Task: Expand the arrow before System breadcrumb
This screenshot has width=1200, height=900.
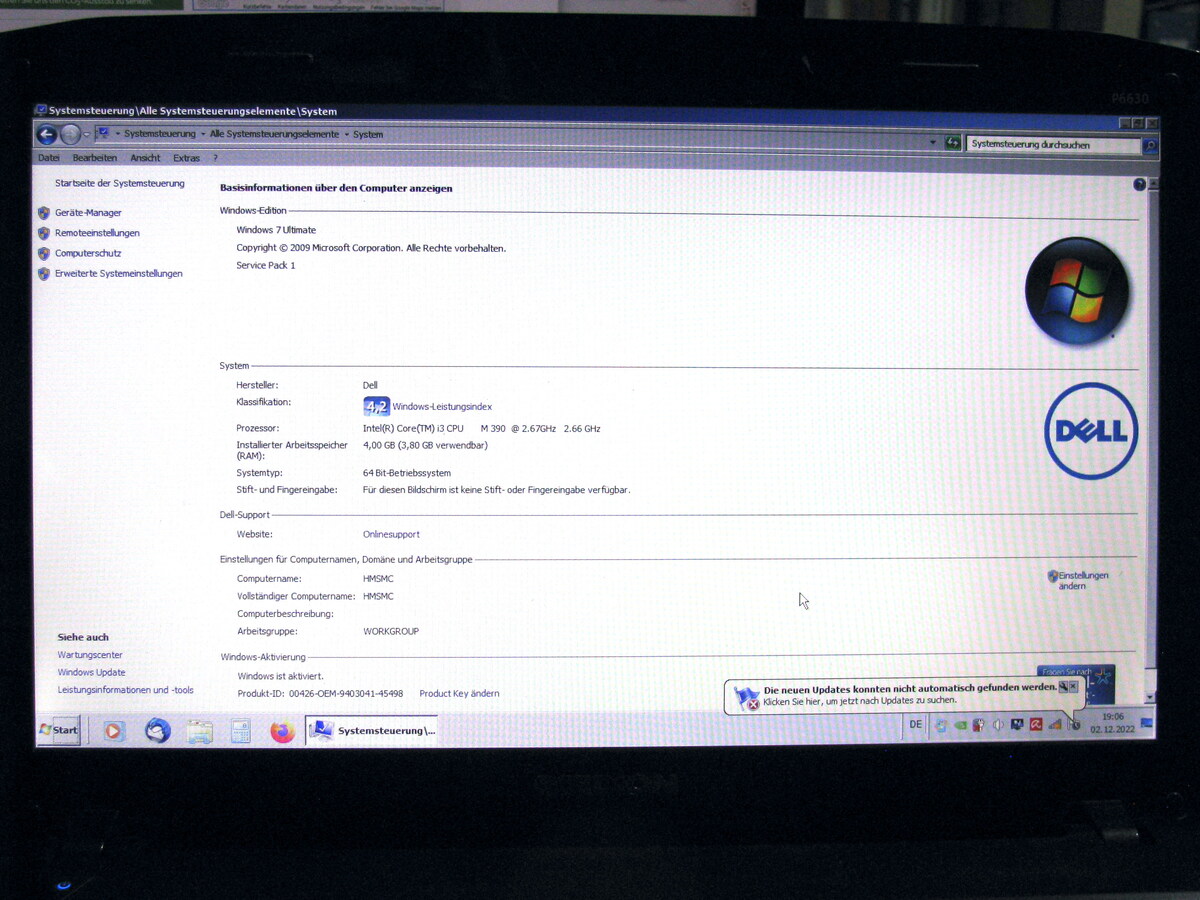Action: pyautogui.click(x=347, y=134)
